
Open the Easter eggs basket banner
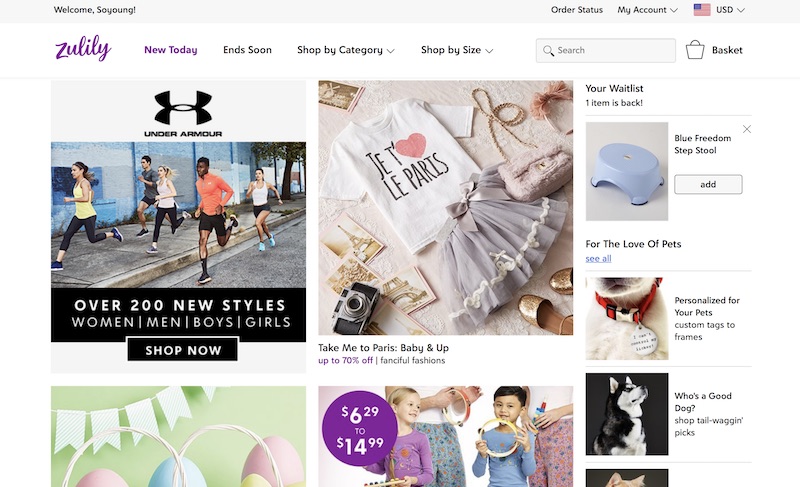179,437
